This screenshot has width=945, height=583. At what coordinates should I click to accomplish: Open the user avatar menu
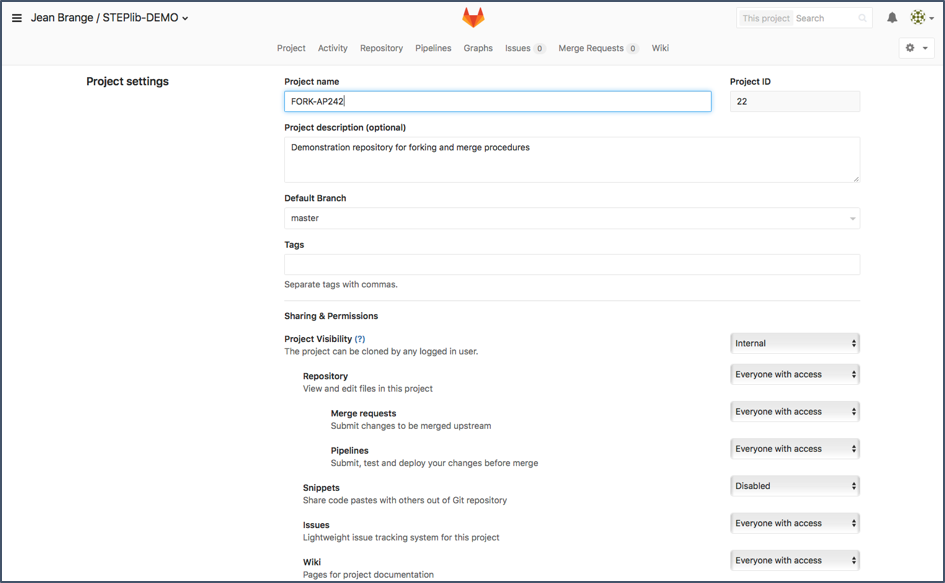point(920,18)
